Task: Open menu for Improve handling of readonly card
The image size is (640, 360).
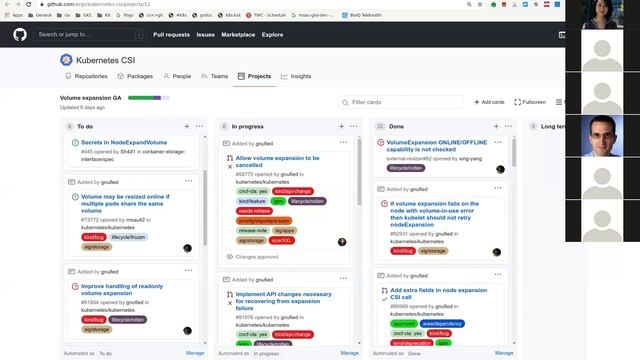Action: (x=188, y=271)
